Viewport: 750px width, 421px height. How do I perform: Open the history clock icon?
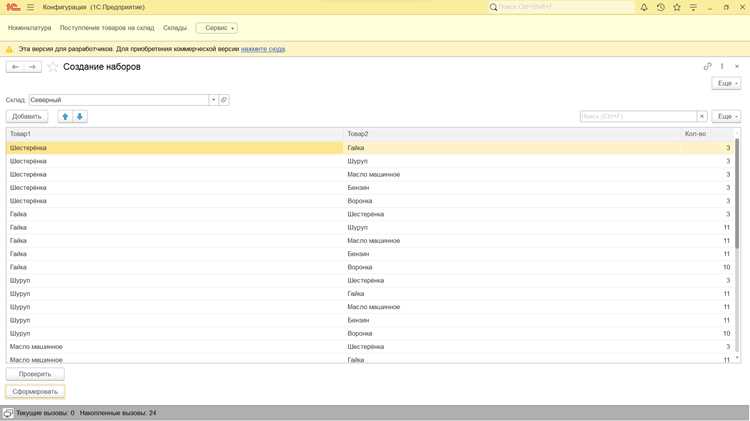(661, 7)
